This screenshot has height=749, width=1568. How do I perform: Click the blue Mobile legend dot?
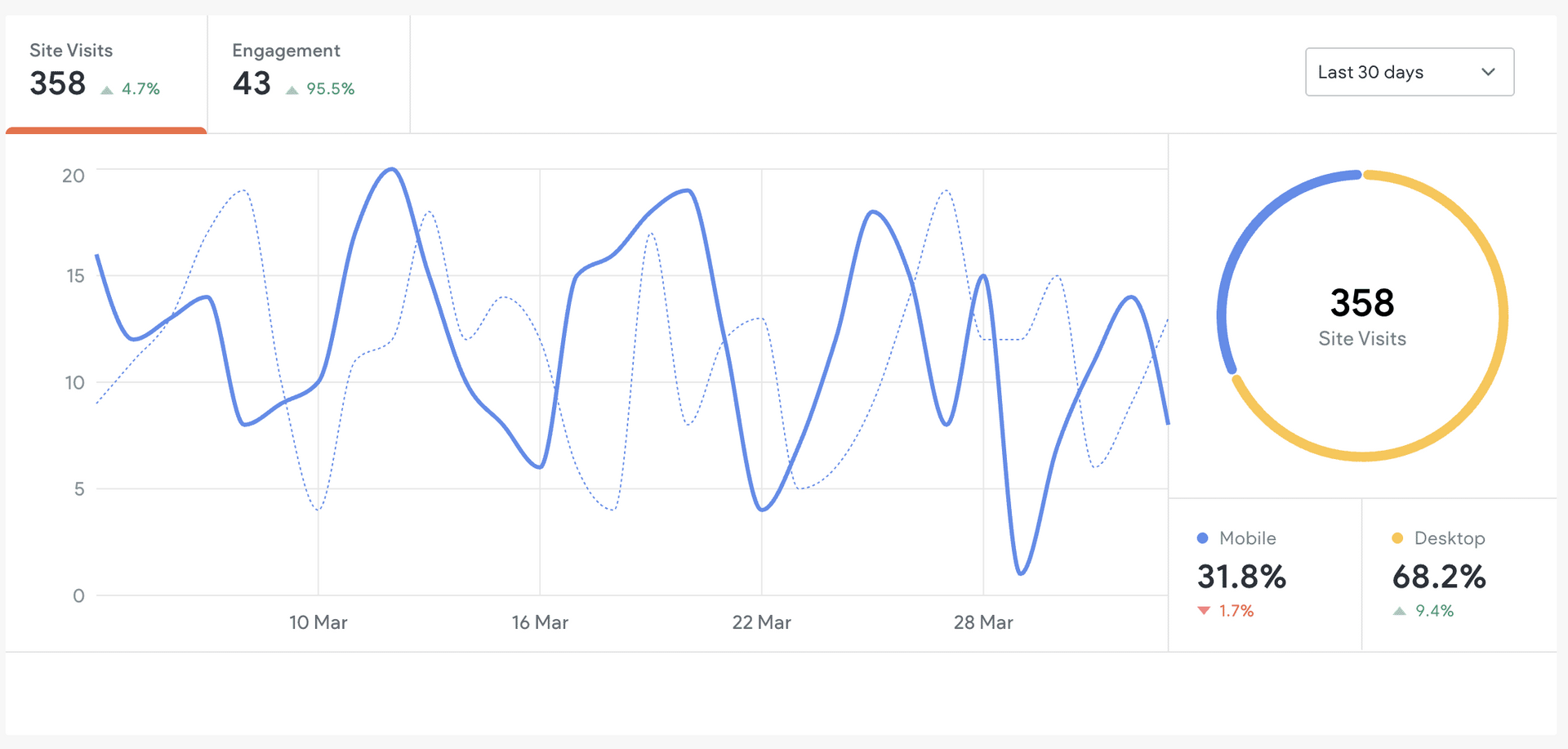[1202, 538]
